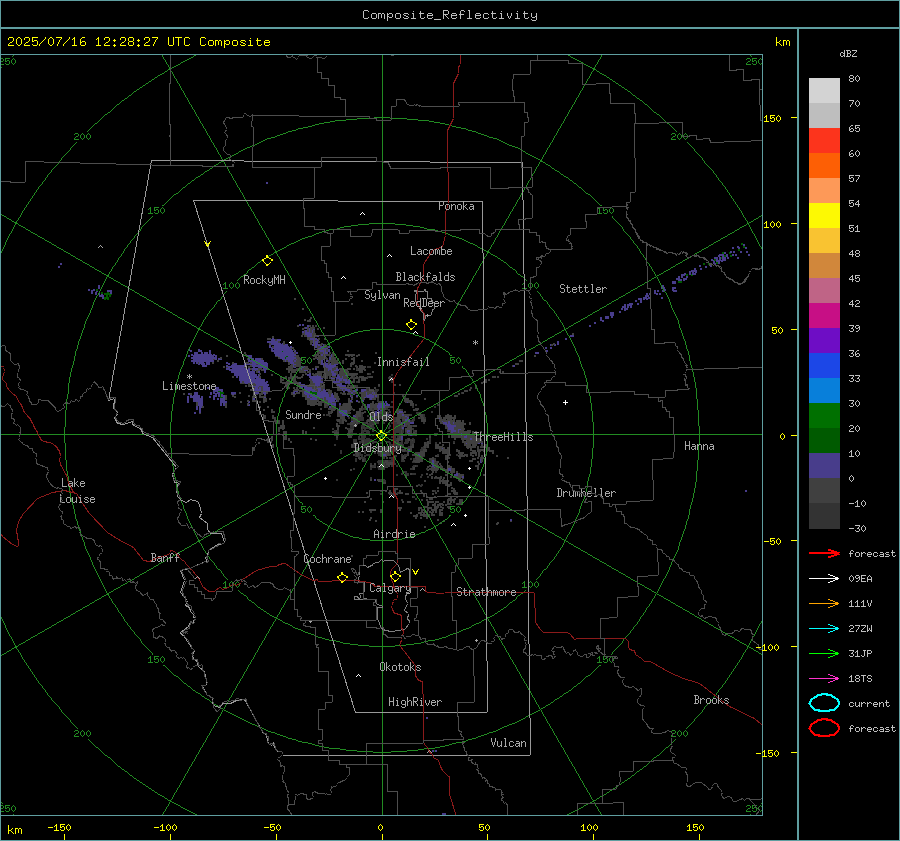
Task: Click the Drumheller city label
Action: click(586, 493)
